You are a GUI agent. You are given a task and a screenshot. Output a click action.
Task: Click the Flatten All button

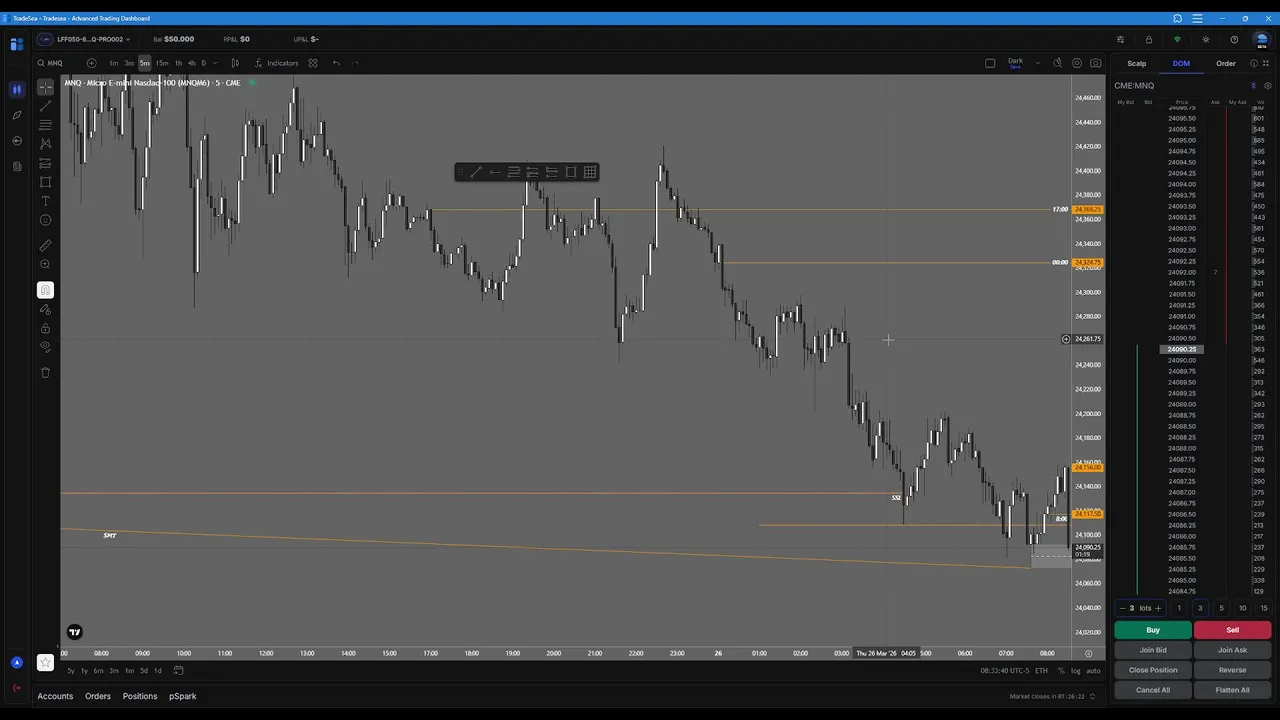(x=1232, y=689)
